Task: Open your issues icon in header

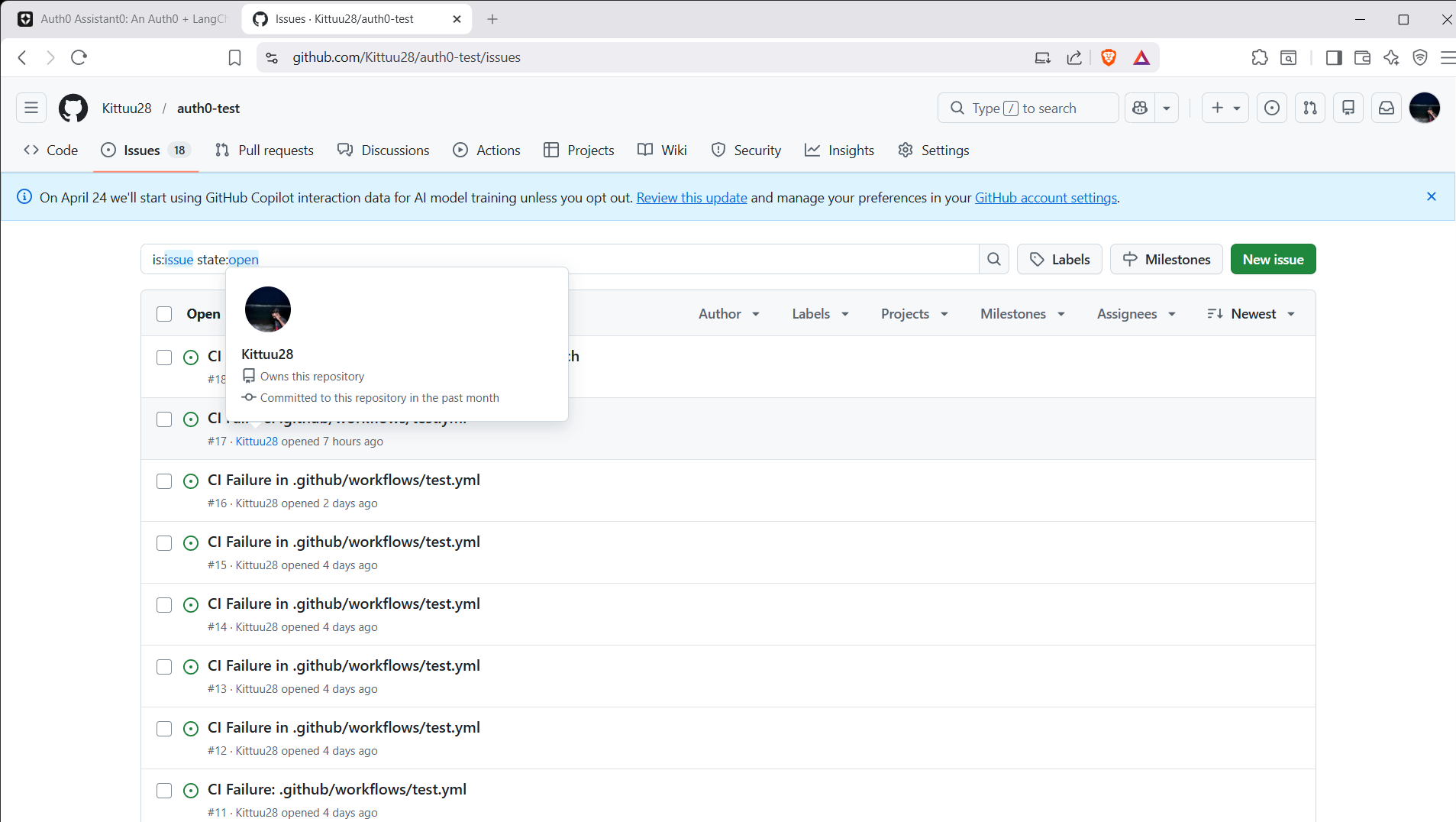Action: tap(1272, 108)
